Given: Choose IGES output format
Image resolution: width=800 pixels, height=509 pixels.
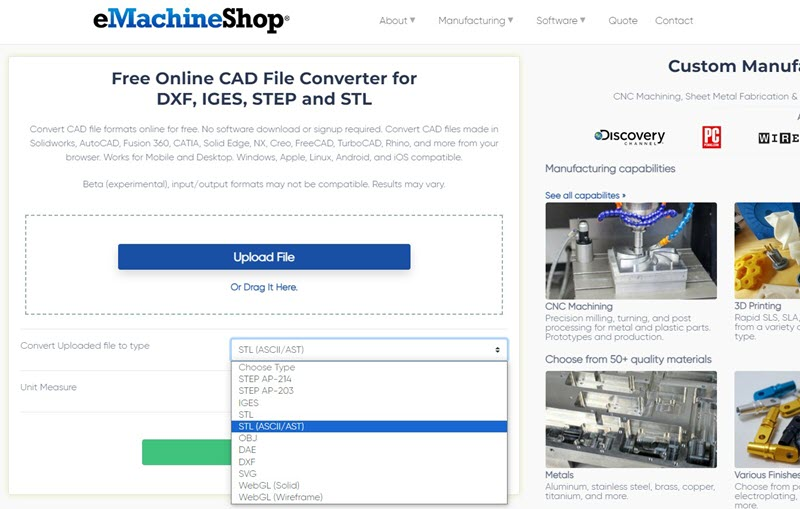Looking at the screenshot, I should pos(249,402).
